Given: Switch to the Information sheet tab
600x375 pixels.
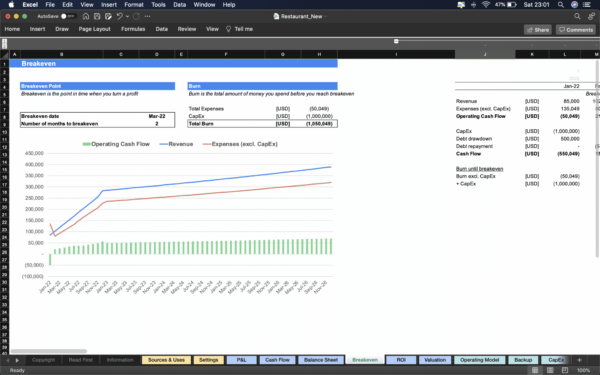Looking at the screenshot, I should pyautogui.click(x=120, y=360).
